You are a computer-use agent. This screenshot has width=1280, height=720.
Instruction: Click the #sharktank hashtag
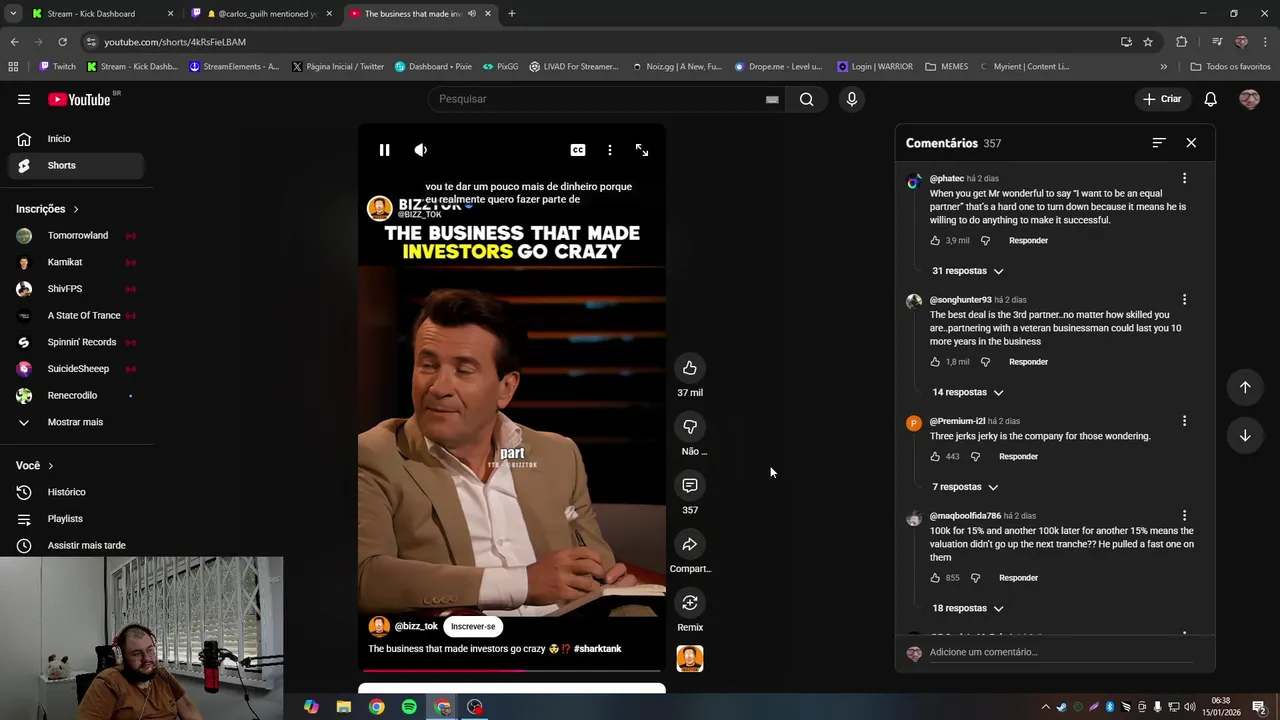click(598, 649)
